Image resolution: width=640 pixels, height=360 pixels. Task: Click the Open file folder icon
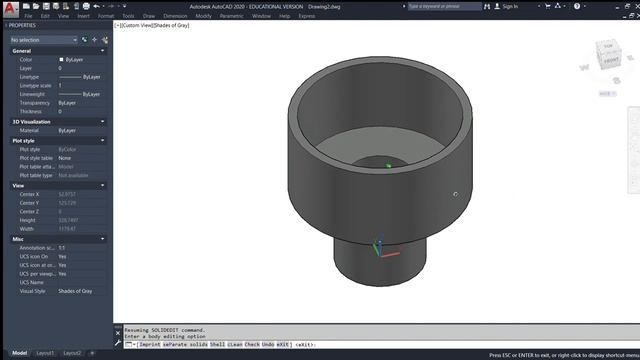pyautogui.click(x=36, y=6)
